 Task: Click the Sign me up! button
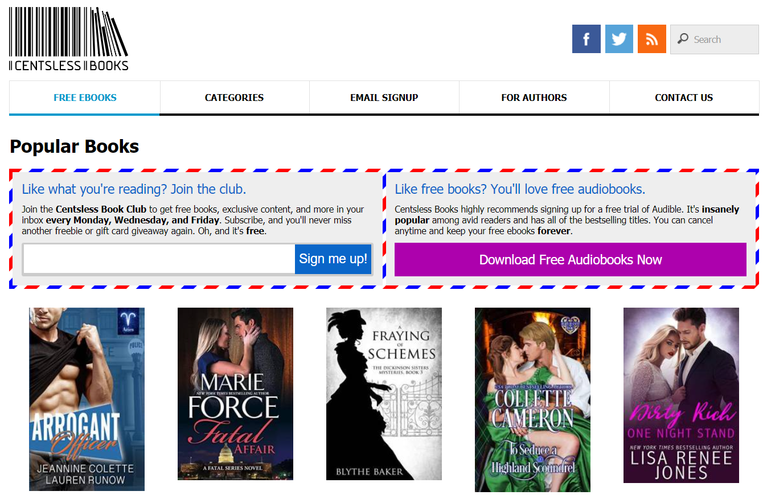pos(333,259)
